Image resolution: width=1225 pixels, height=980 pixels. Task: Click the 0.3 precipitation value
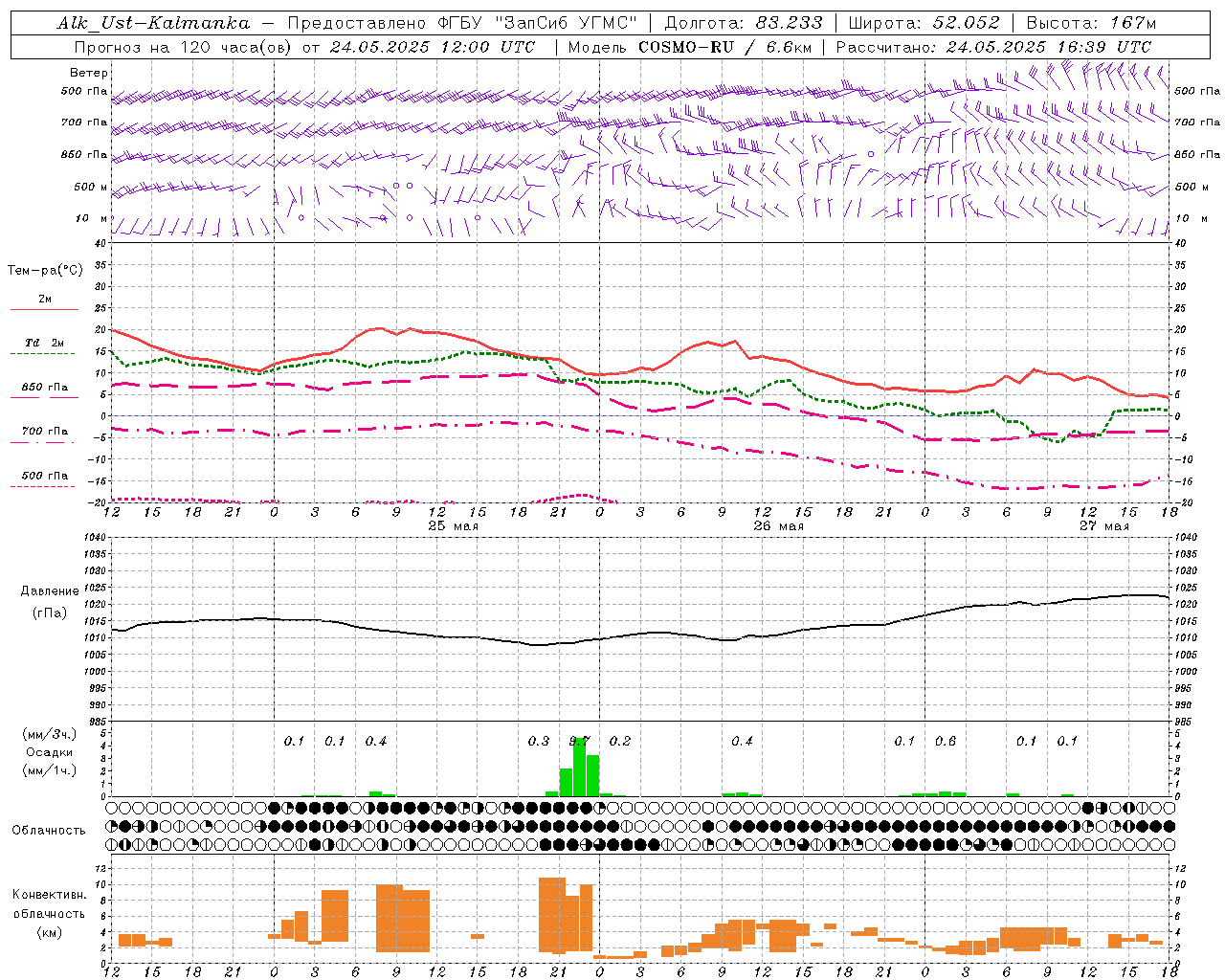[539, 741]
